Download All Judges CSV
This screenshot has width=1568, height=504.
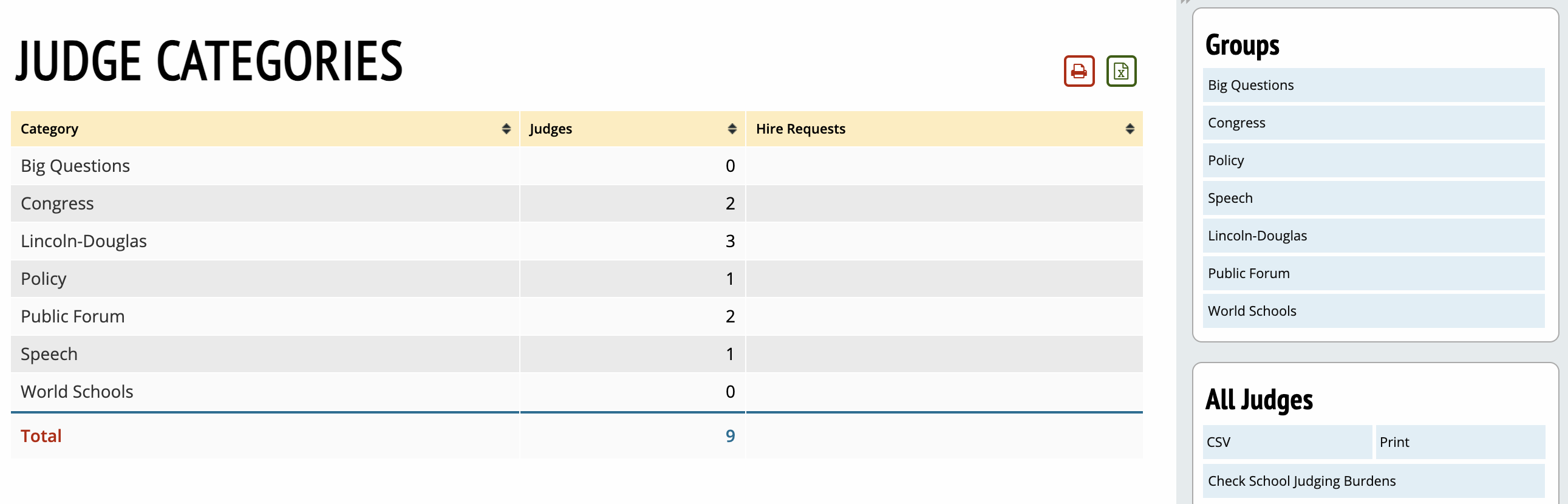pyautogui.click(x=1287, y=442)
